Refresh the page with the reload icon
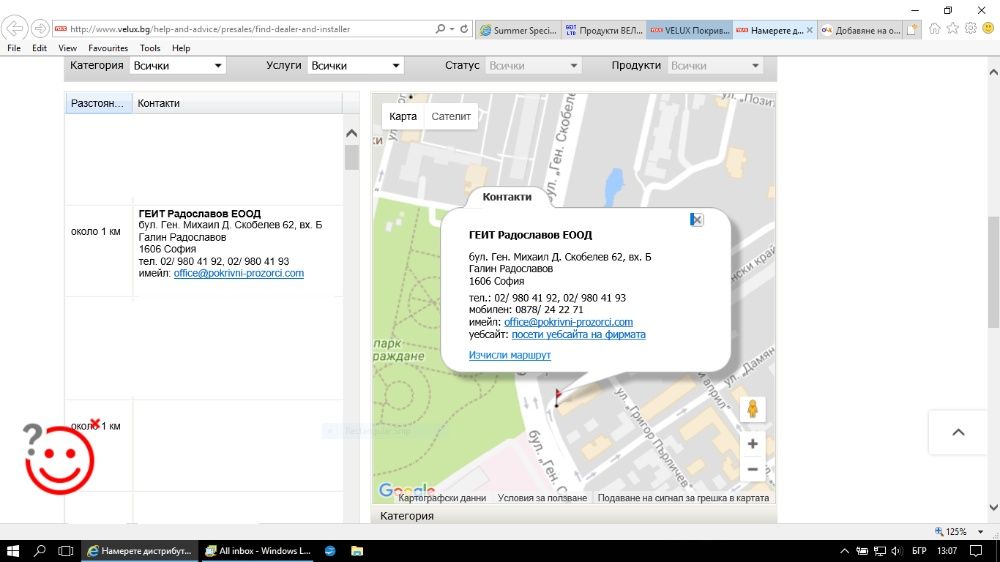 [x=464, y=29]
